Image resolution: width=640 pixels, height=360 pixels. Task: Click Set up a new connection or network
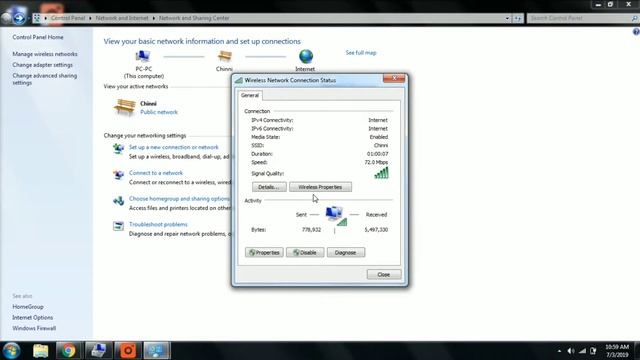174,147
